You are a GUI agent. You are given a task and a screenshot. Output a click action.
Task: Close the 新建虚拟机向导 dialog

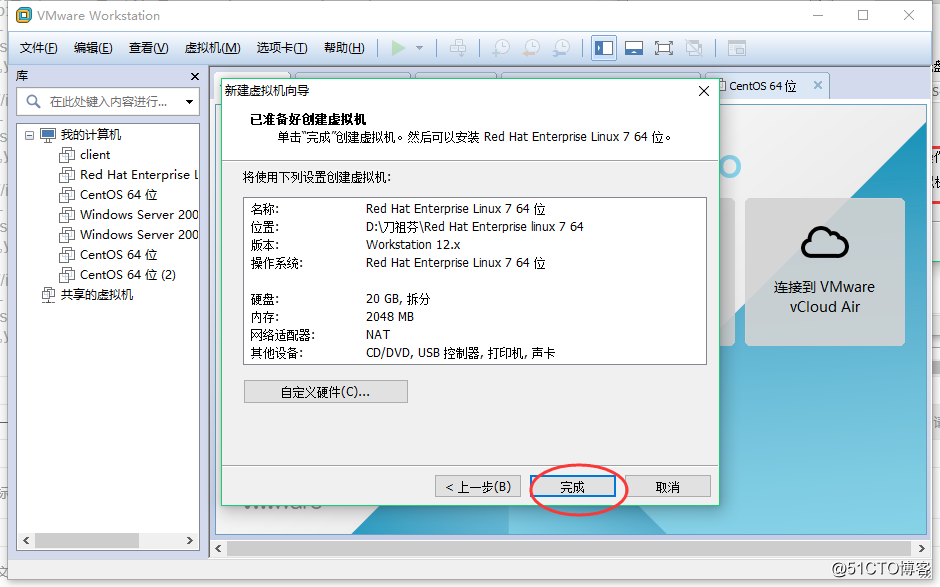pos(704,91)
